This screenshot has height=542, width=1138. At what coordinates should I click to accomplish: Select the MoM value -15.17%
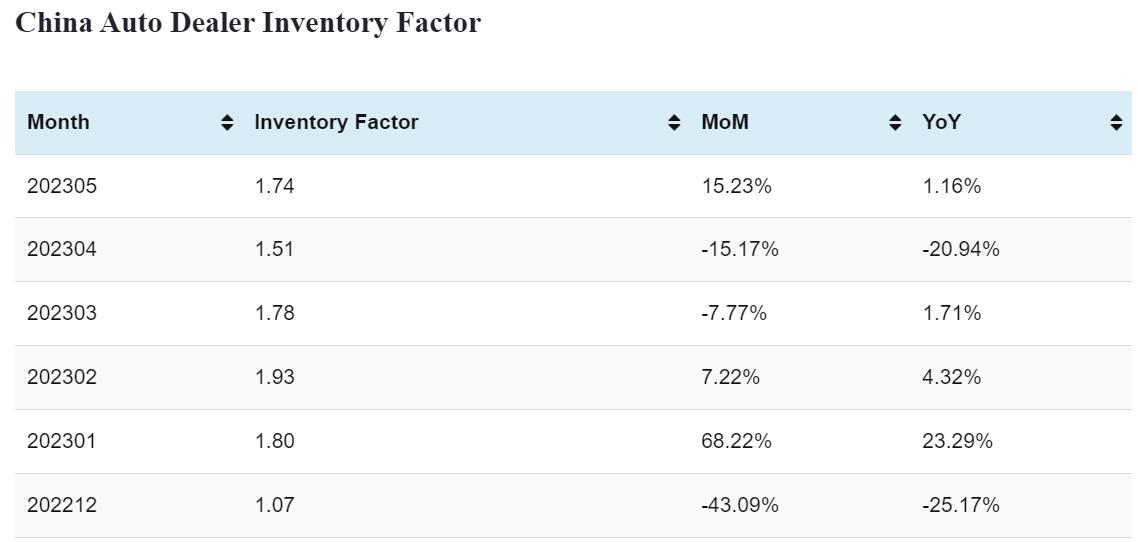point(739,249)
